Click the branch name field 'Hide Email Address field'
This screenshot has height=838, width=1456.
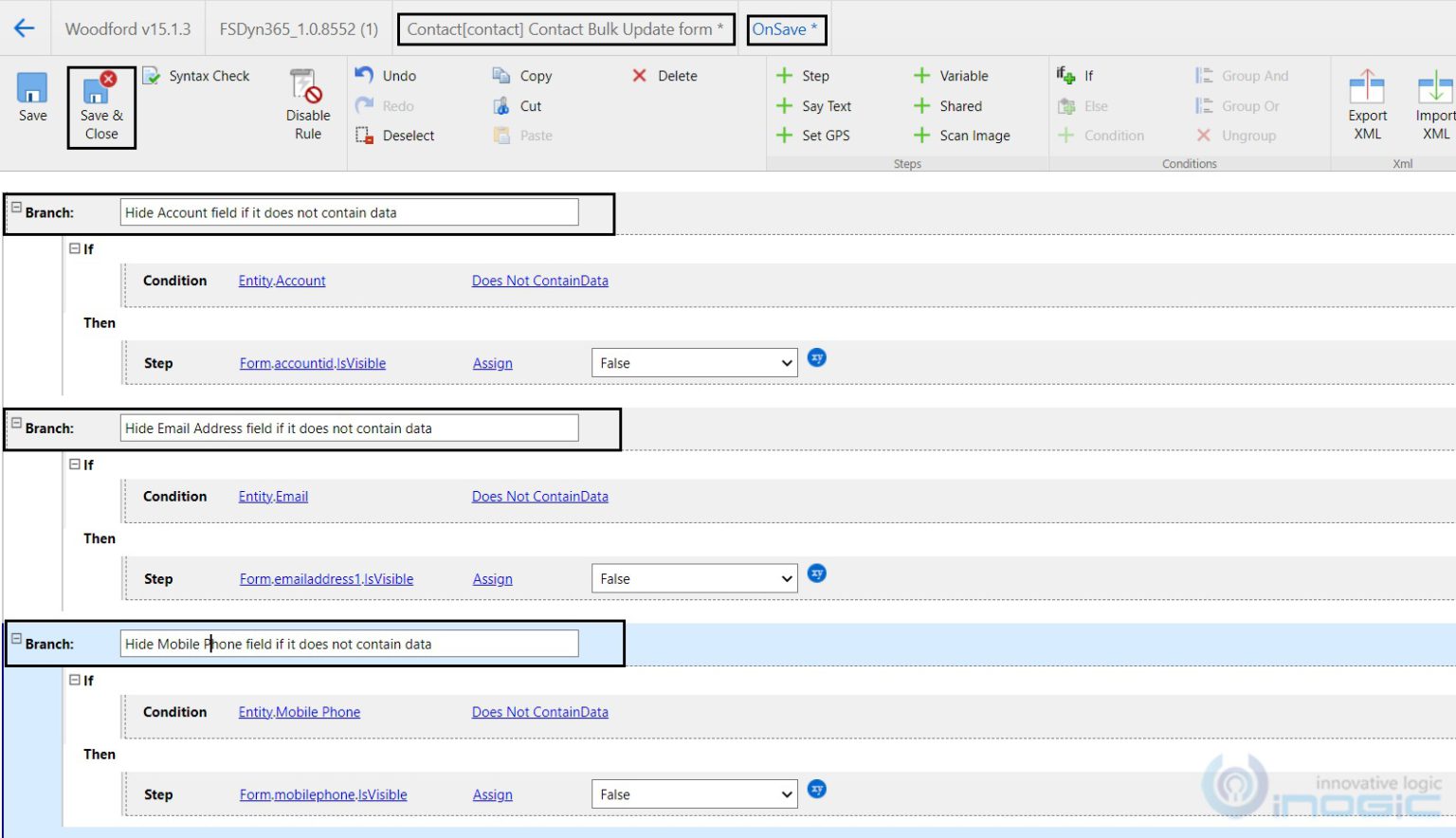(349, 428)
